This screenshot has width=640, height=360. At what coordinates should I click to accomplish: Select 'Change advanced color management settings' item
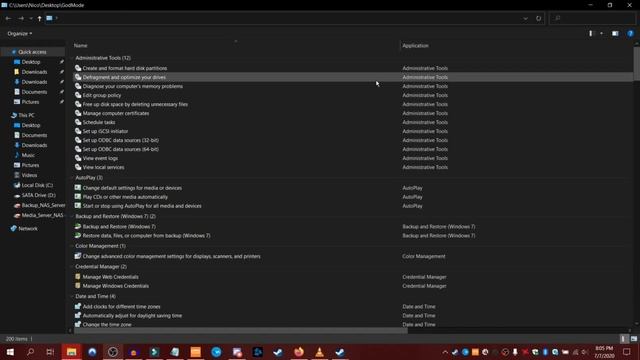click(x=171, y=256)
